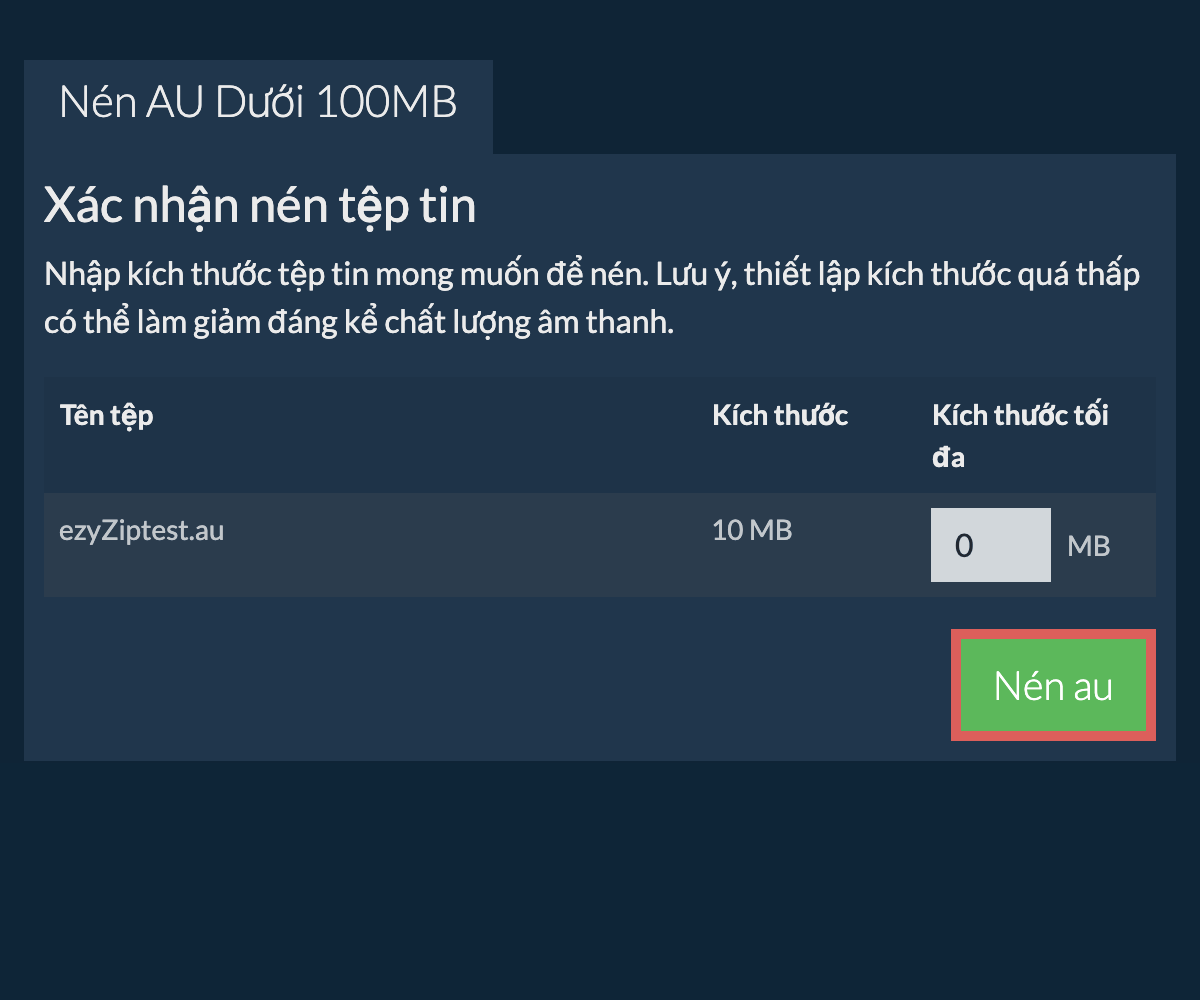This screenshot has height=1000, width=1200.
Task: Click the 10 MB file size value
Action: click(752, 530)
